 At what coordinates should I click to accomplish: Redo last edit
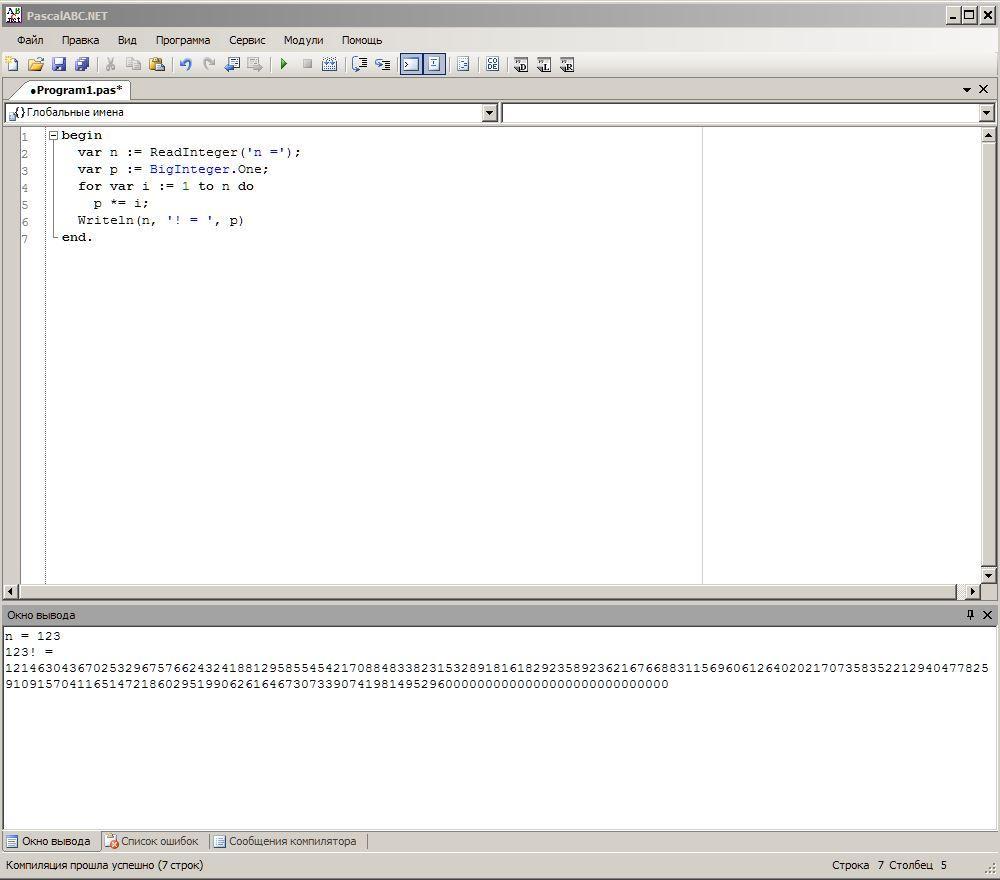209,64
